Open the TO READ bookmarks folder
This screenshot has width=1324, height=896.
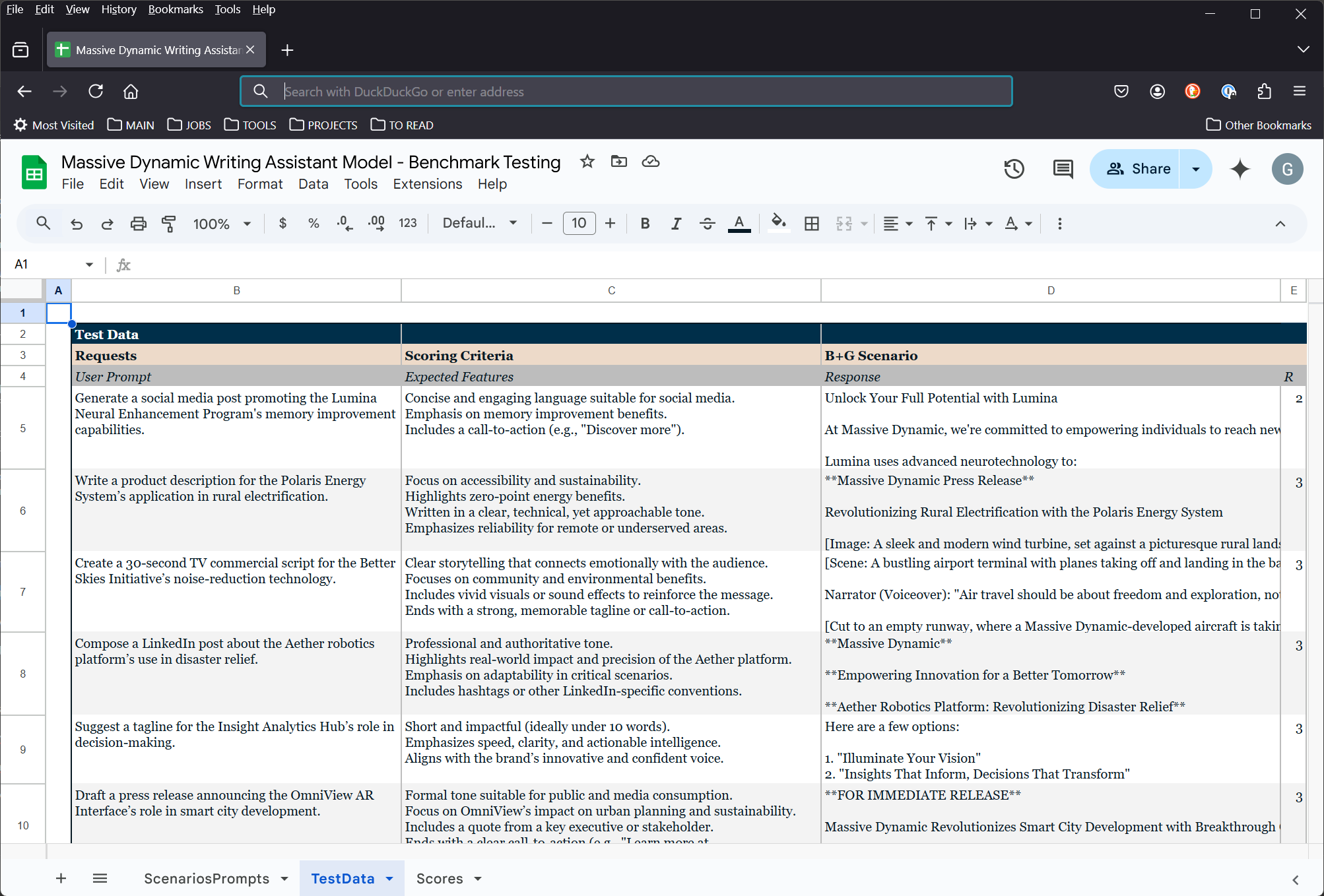[402, 125]
